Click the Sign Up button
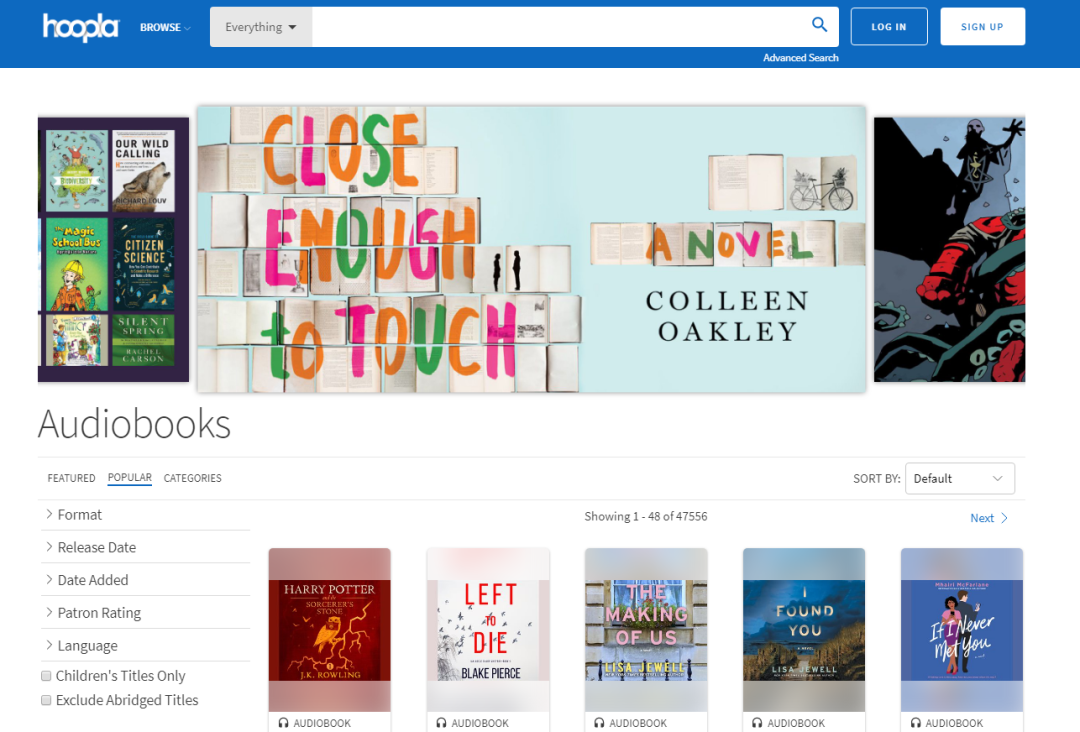 coord(982,27)
